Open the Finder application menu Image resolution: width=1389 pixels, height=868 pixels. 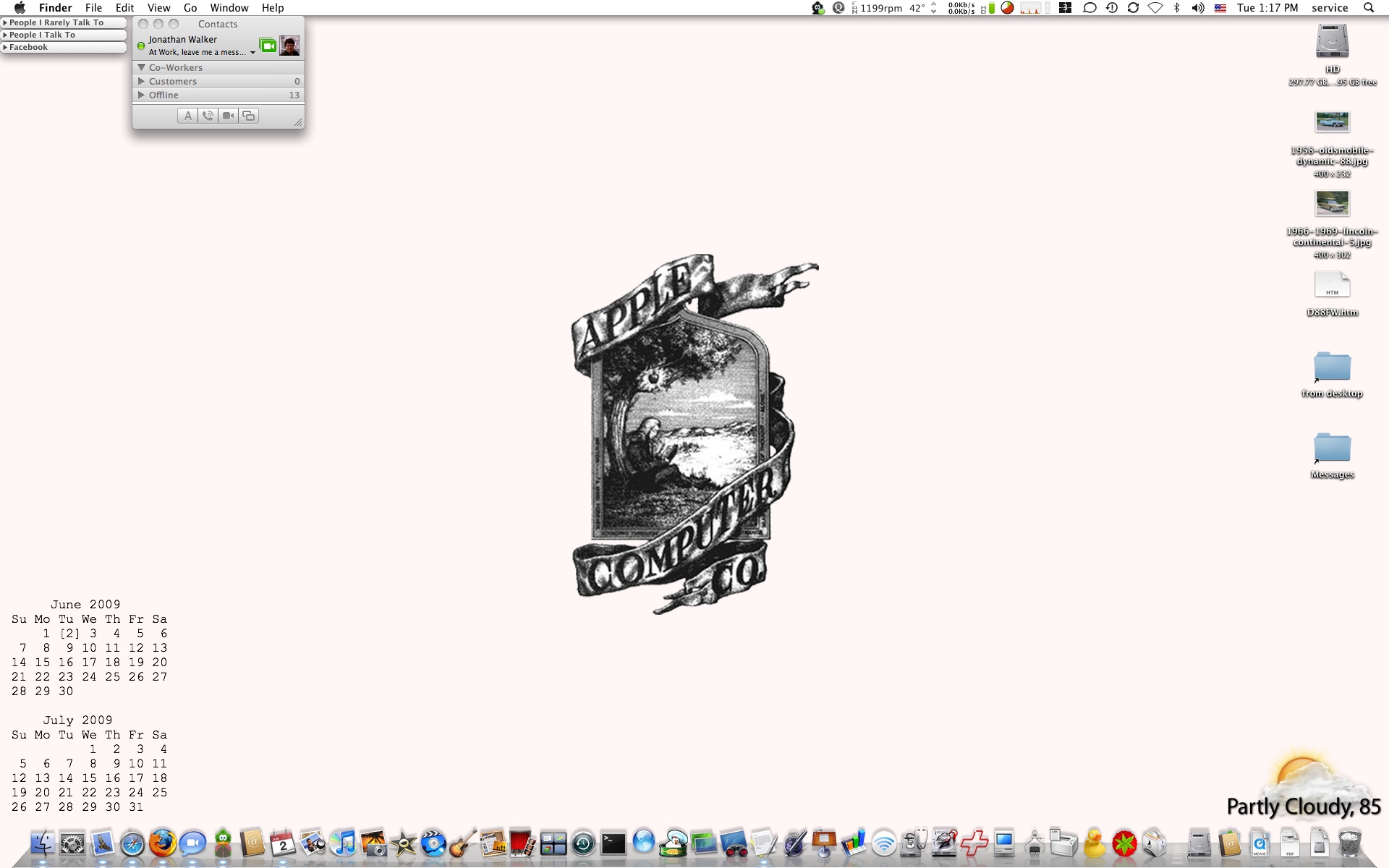pos(56,8)
